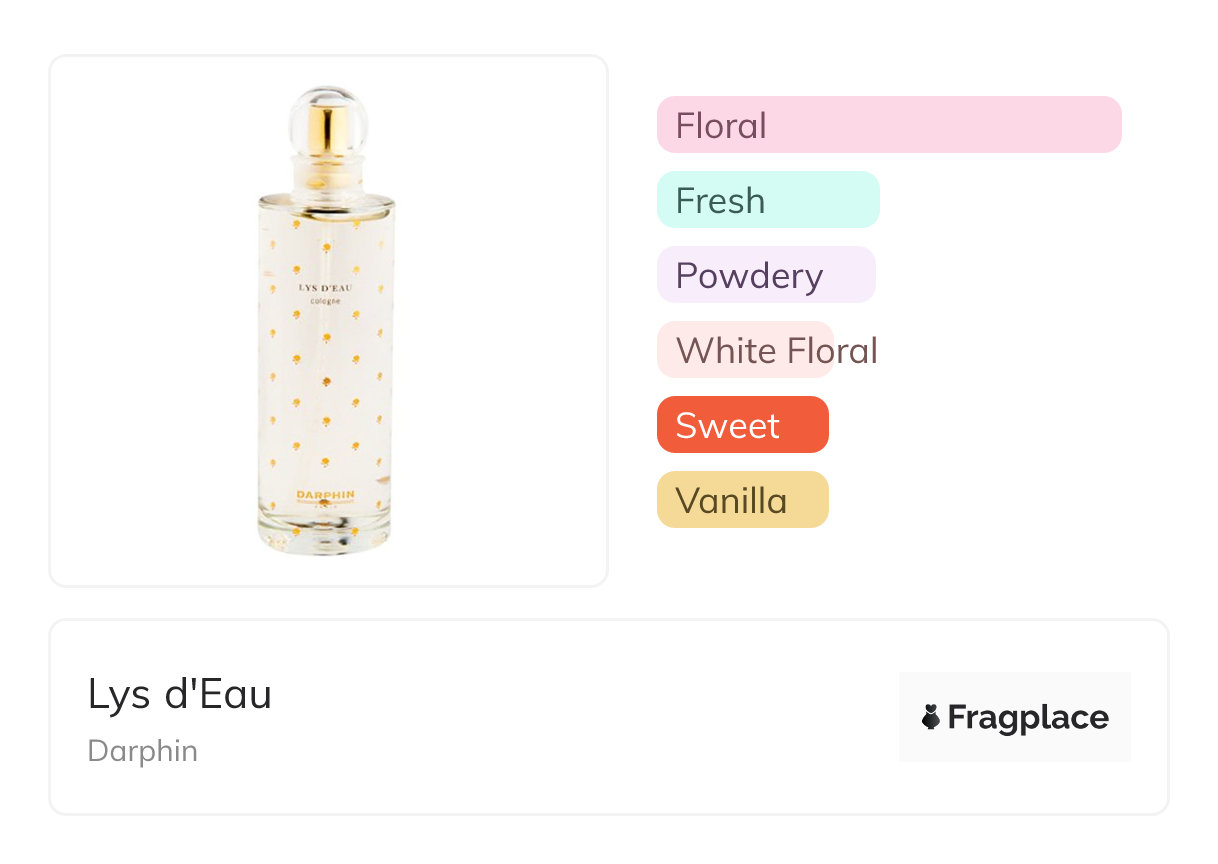Click the Darphin brand name below title
Viewport: 1218px width, 864px height.
pos(143,751)
